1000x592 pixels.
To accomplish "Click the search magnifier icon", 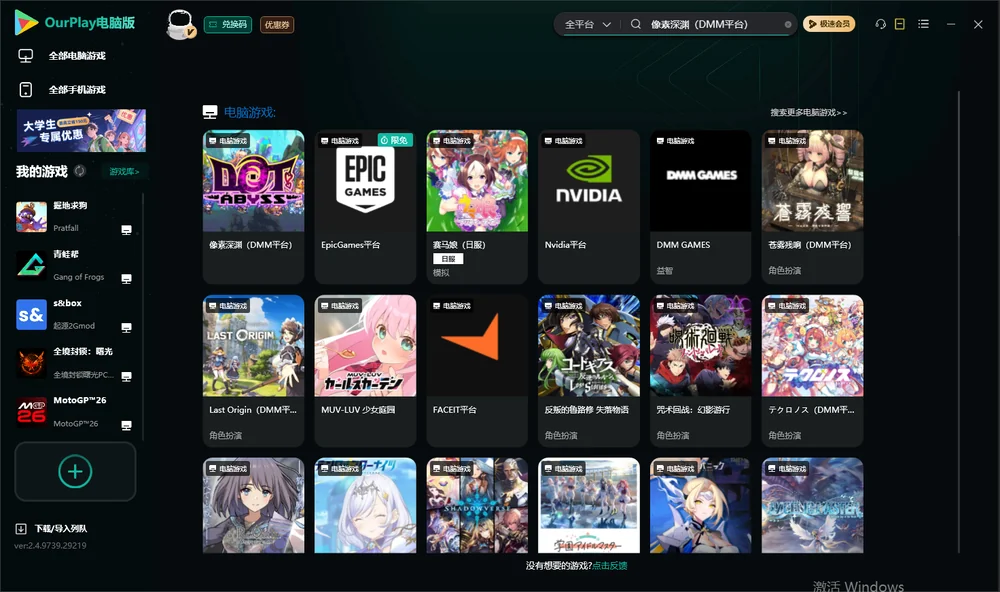I will click(x=636, y=24).
